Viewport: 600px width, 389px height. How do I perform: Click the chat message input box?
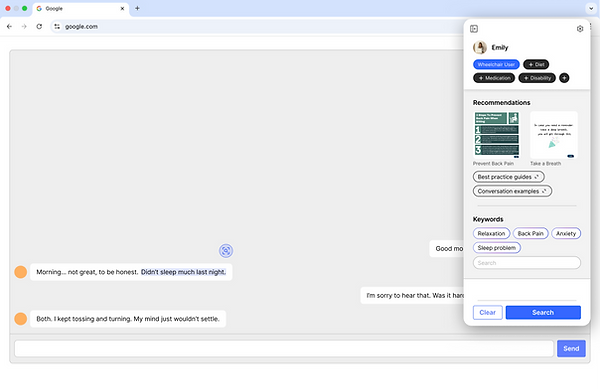pyautogui.click(x=284, y=348)
